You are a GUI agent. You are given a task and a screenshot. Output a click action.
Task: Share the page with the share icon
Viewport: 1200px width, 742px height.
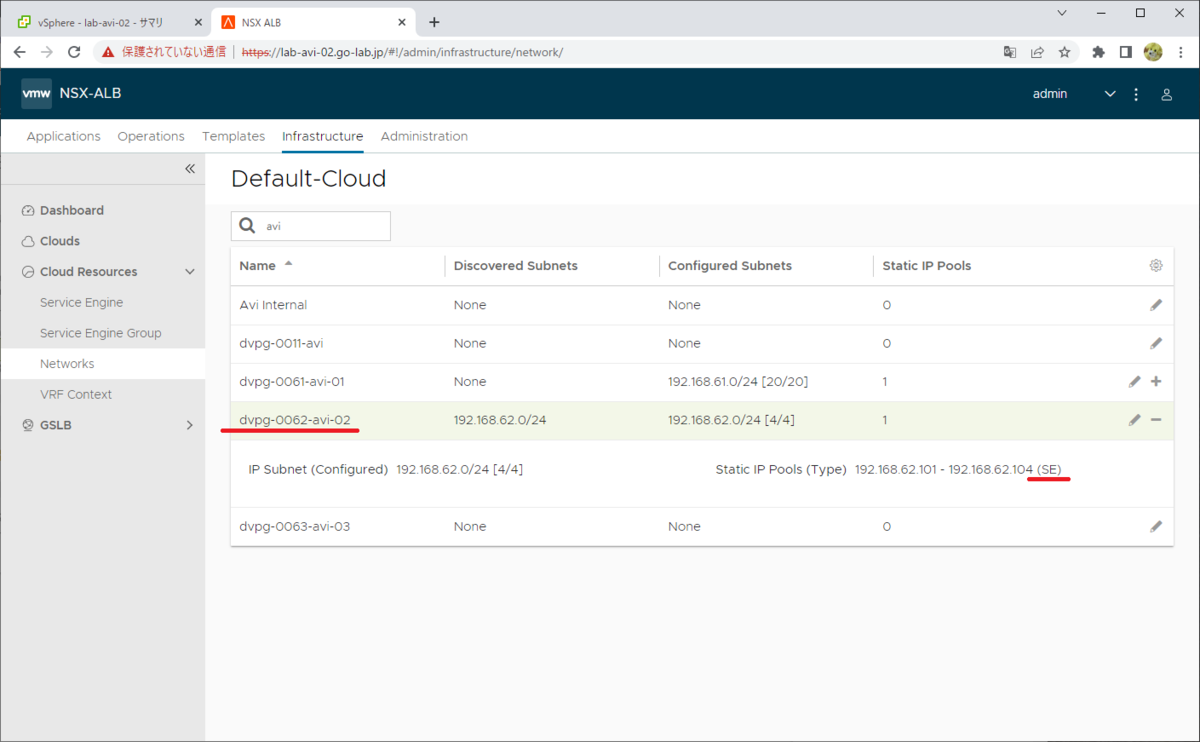(1037, 52)
